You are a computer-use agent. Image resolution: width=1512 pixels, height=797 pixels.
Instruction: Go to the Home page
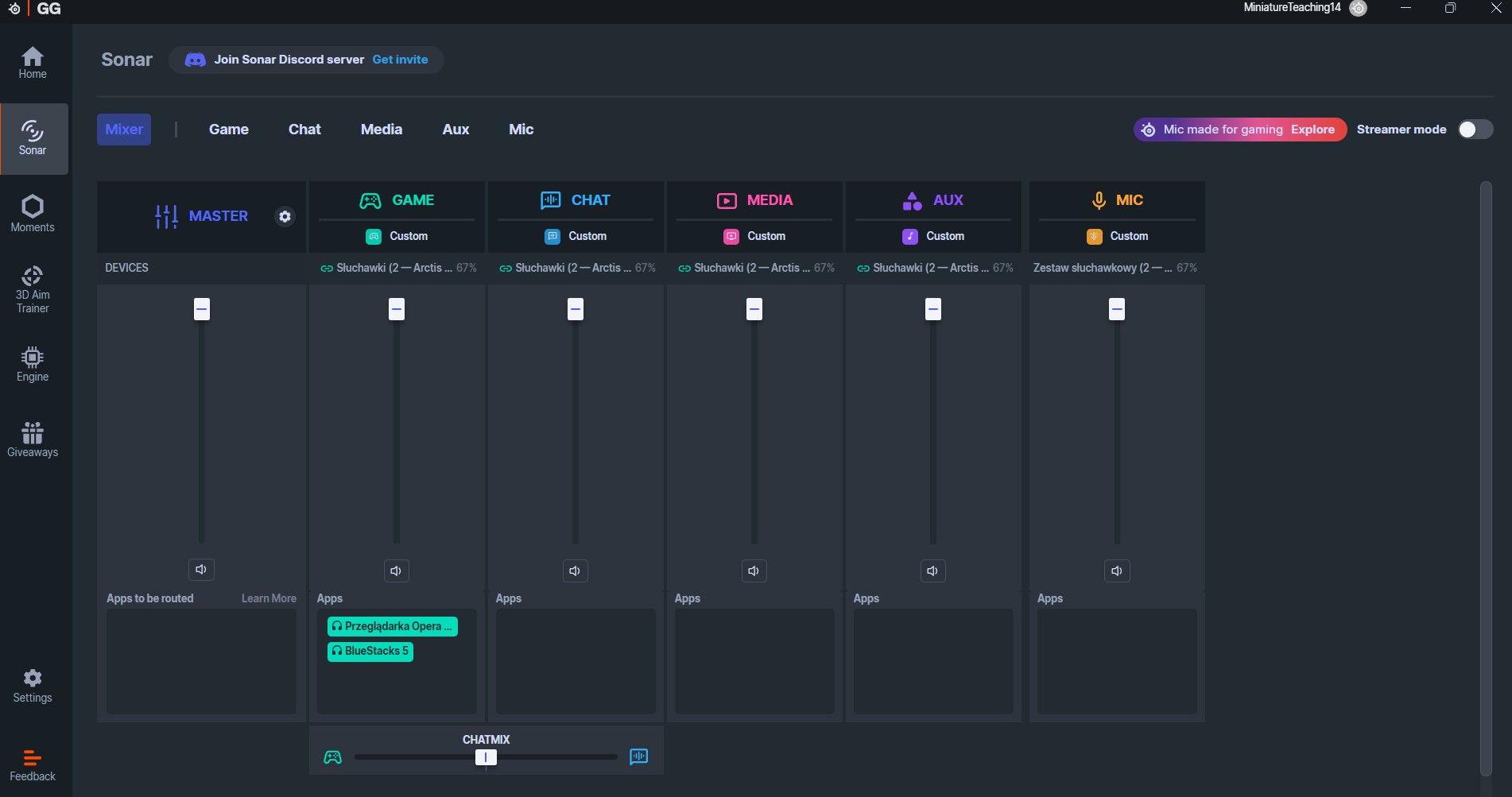pyautogui.click(x=33, y=63)
